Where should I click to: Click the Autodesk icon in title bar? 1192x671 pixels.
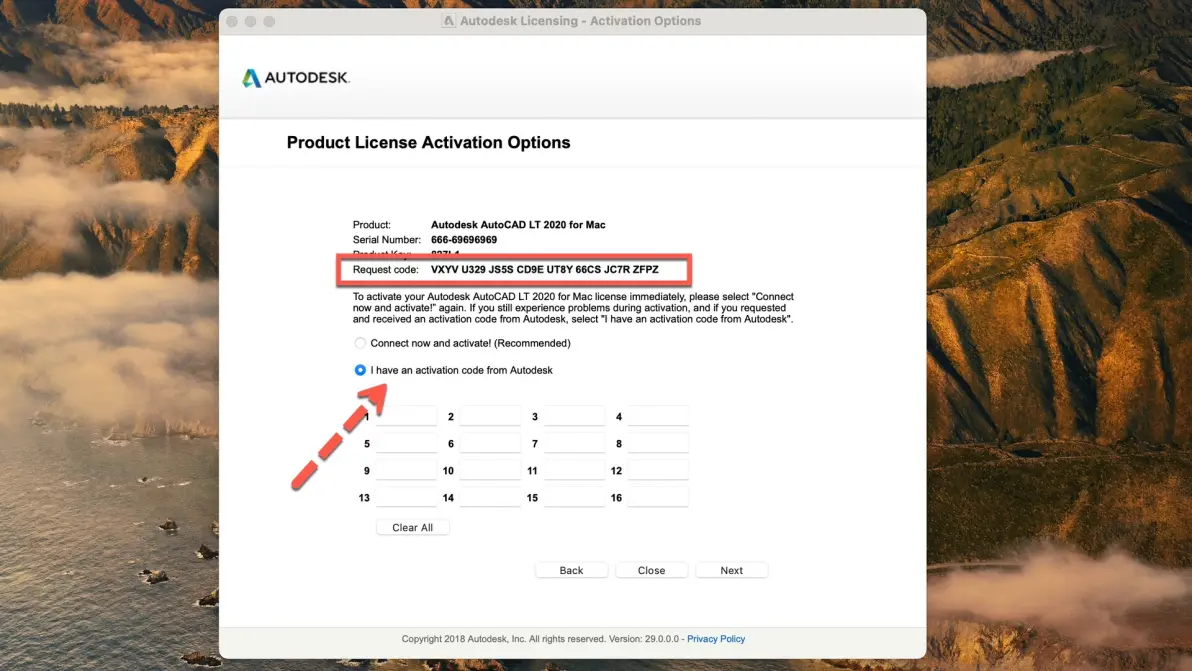(x=449, y=21)
